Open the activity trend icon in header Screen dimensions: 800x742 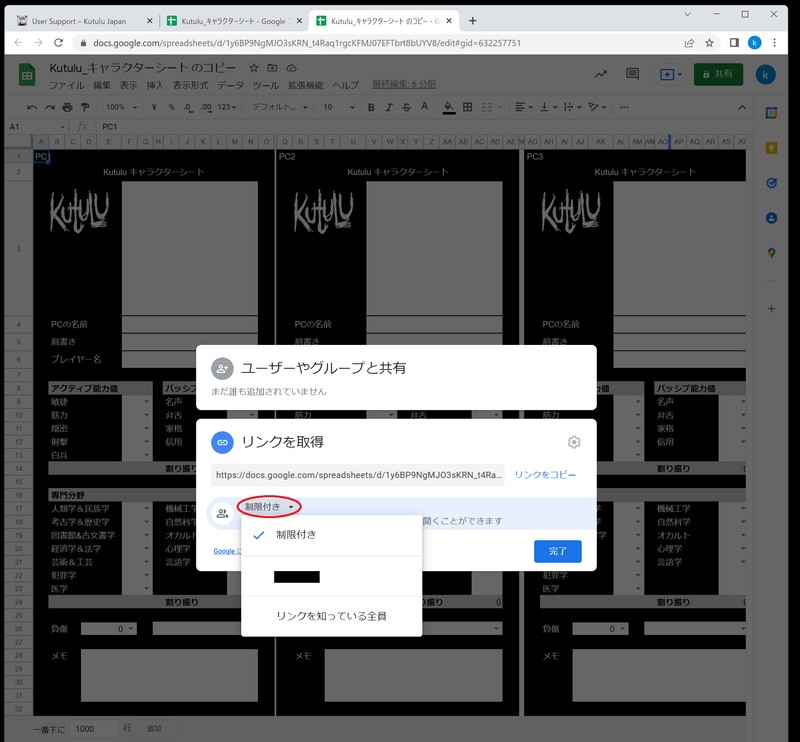pos(601,75)
